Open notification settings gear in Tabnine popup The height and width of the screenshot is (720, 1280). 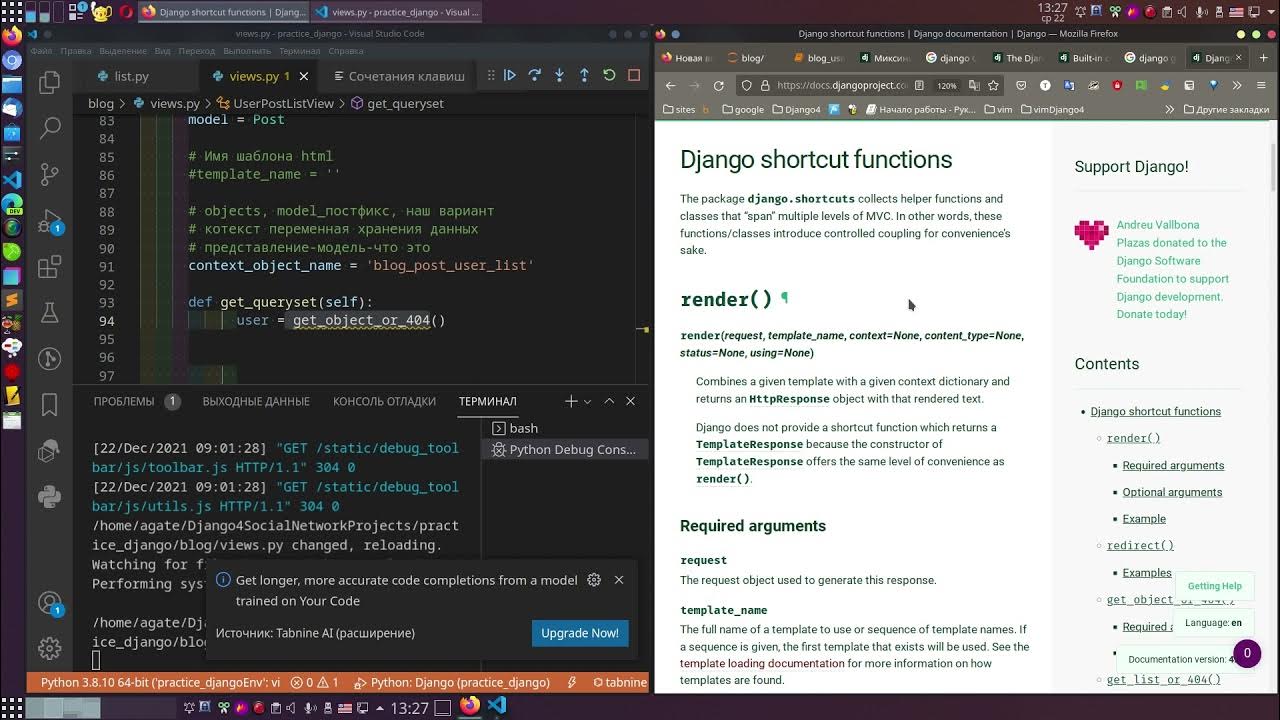tap(594, 580)
